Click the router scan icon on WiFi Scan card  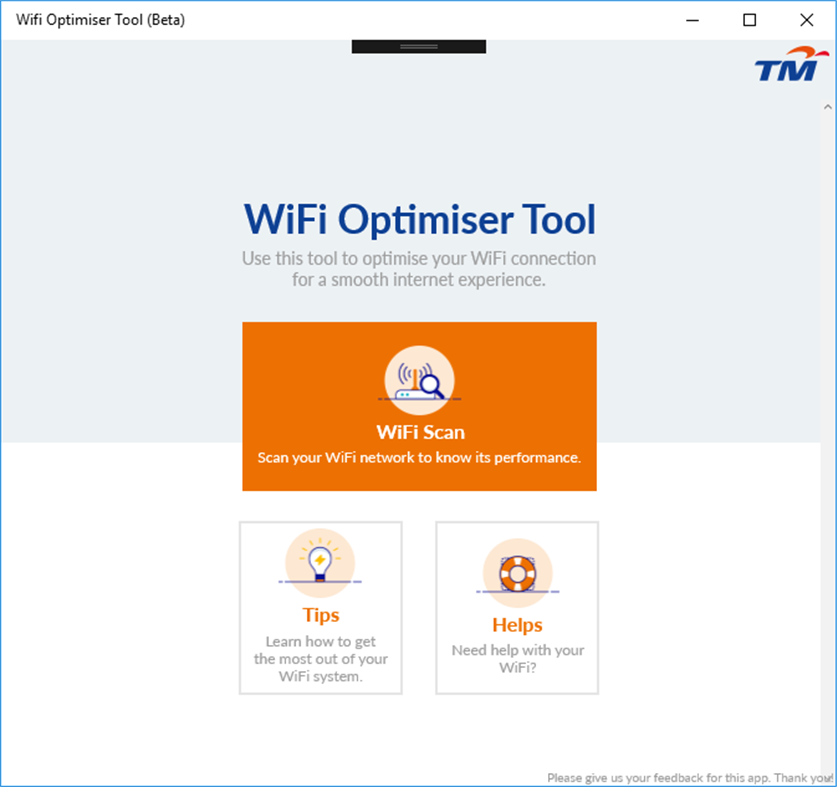click(x=419, y=380)
